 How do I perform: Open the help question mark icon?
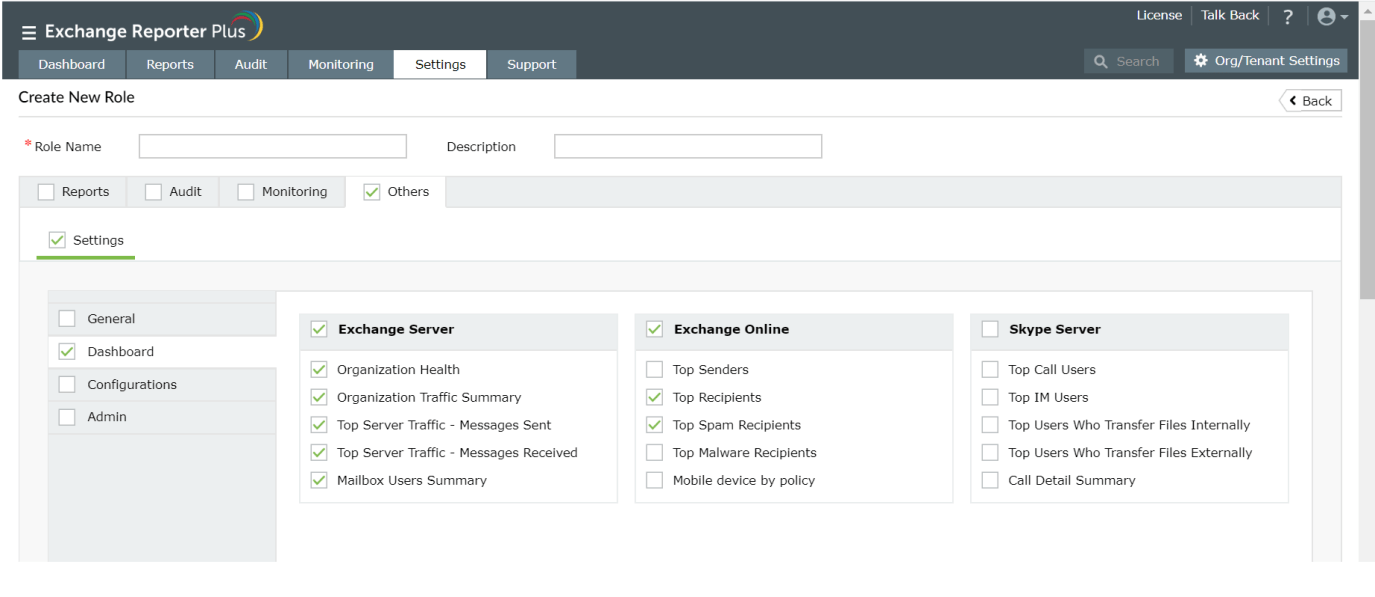tap(1288, 17)
